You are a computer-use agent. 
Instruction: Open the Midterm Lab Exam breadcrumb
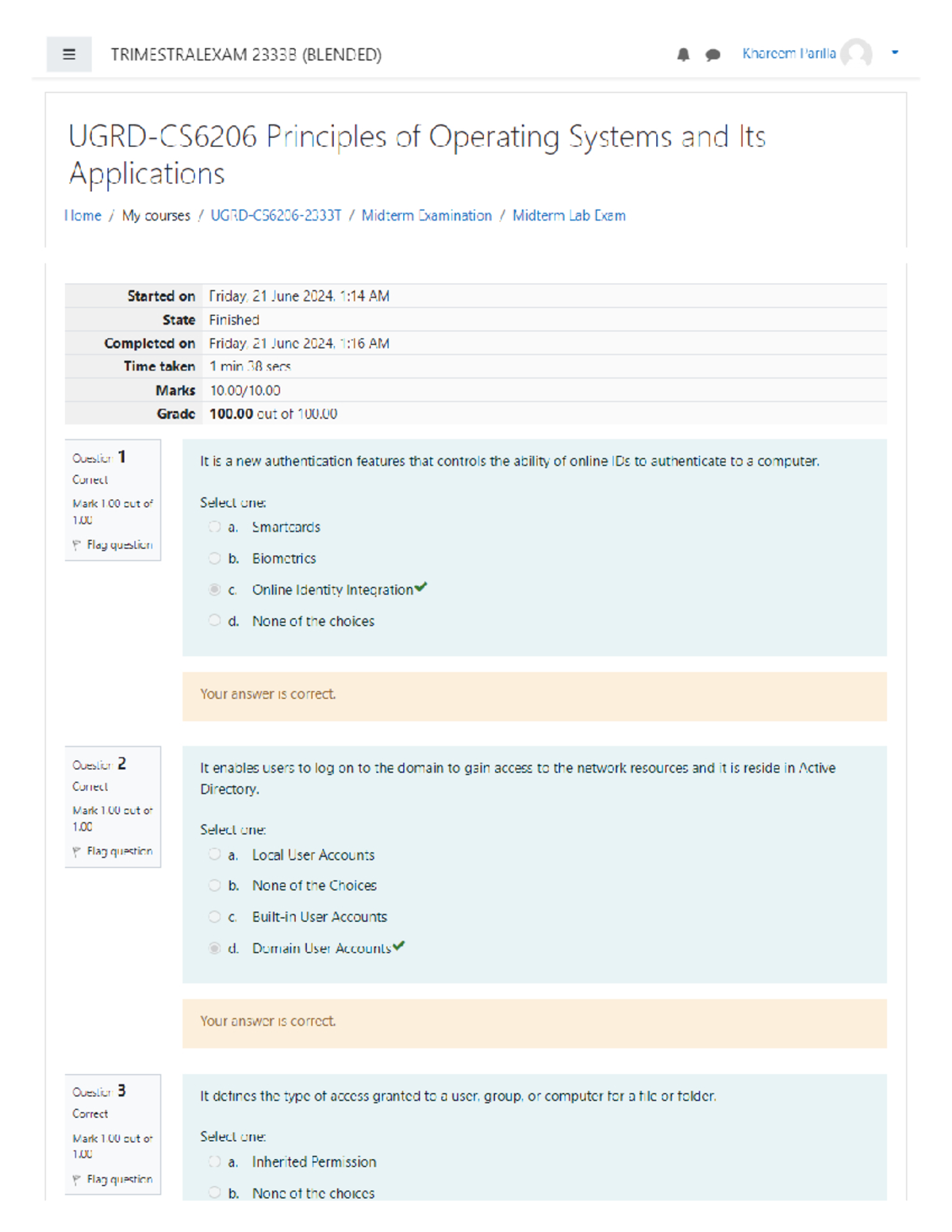point(569,216)
